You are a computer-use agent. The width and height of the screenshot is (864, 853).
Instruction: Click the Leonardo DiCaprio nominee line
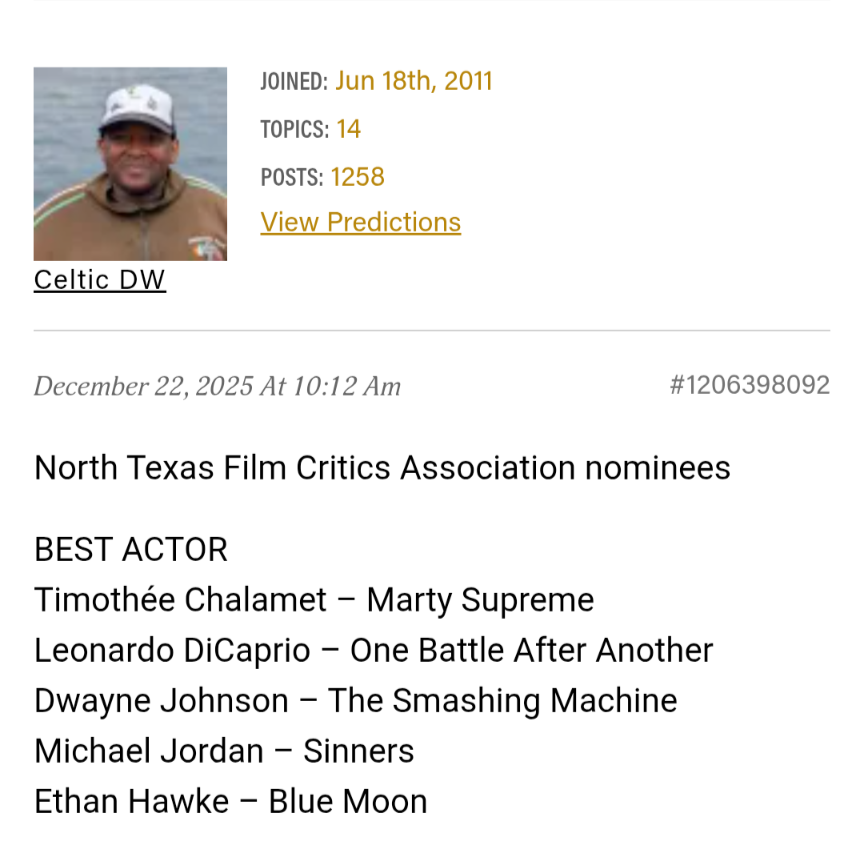pos(373,650)
